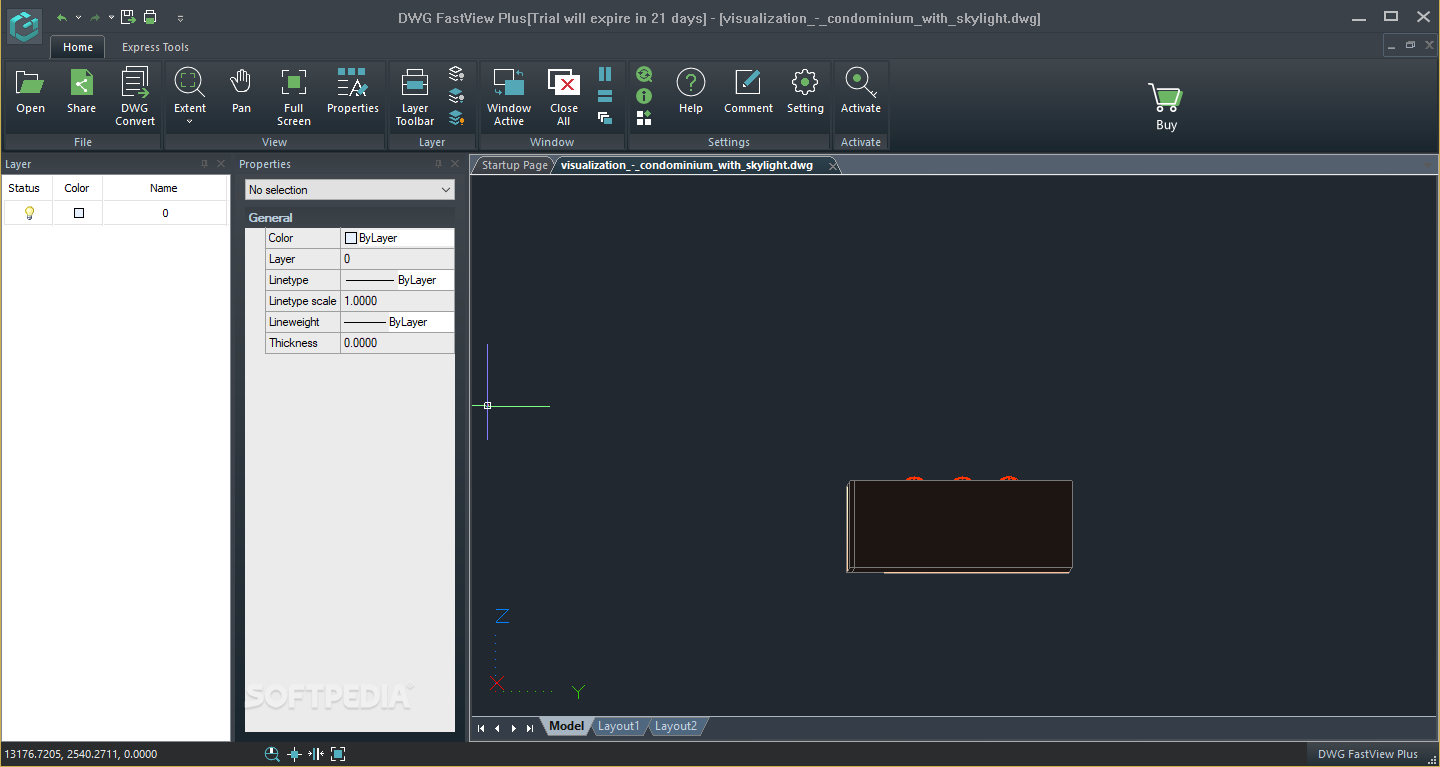Image resolution: width=1440 pixels, height=767 pixels.
Task: Toggle the Layer panel pin
Action: 205,164
